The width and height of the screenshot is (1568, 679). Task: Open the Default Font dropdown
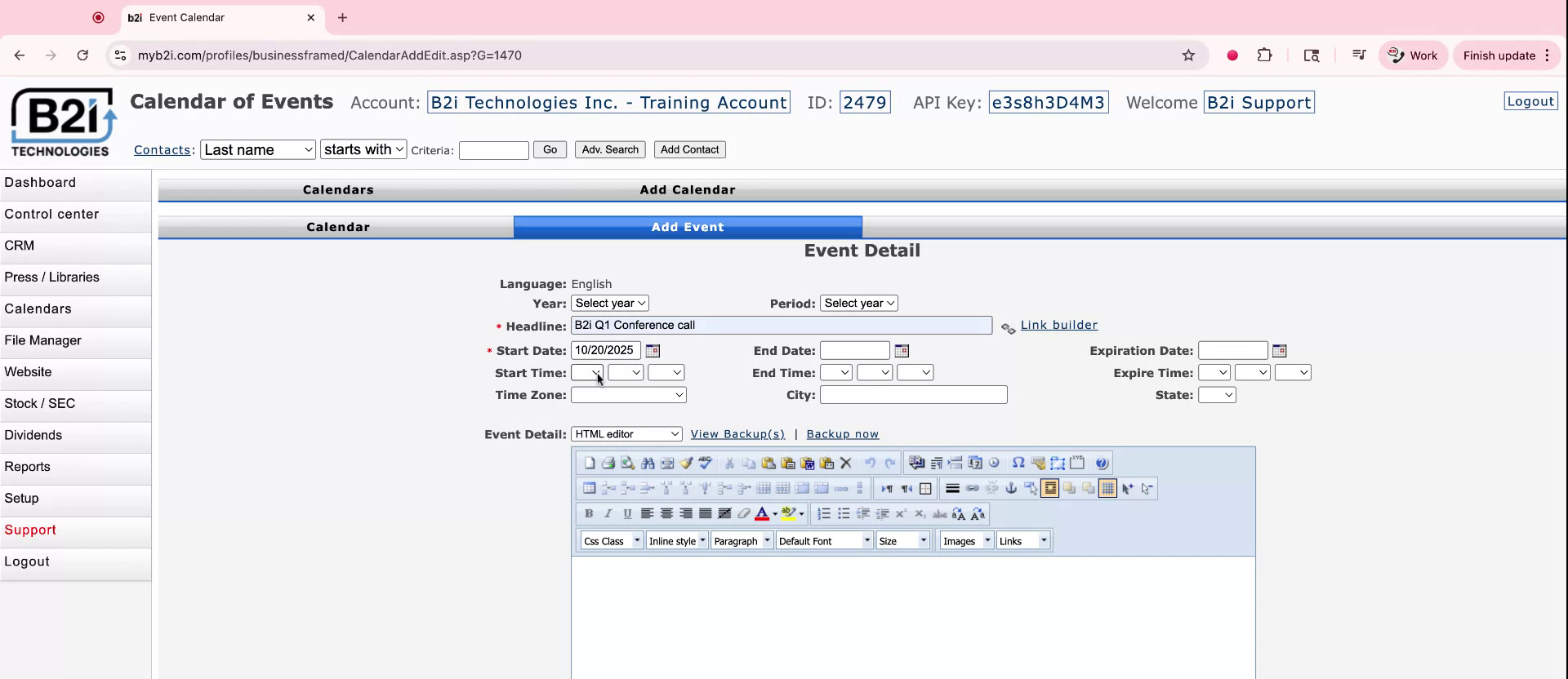pos(824,541)
